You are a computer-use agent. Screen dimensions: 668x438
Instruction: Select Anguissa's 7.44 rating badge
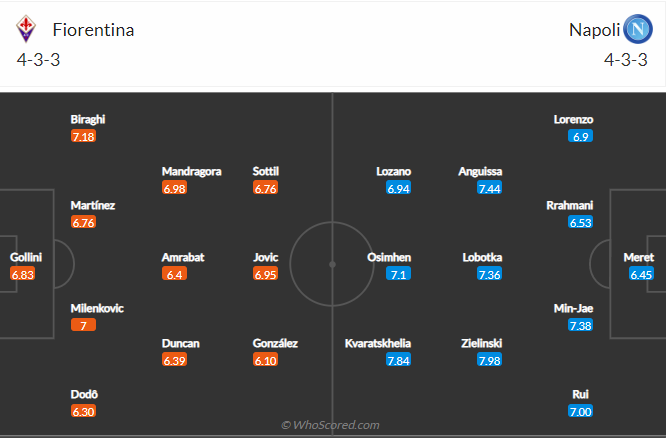[x=490, y=188]
